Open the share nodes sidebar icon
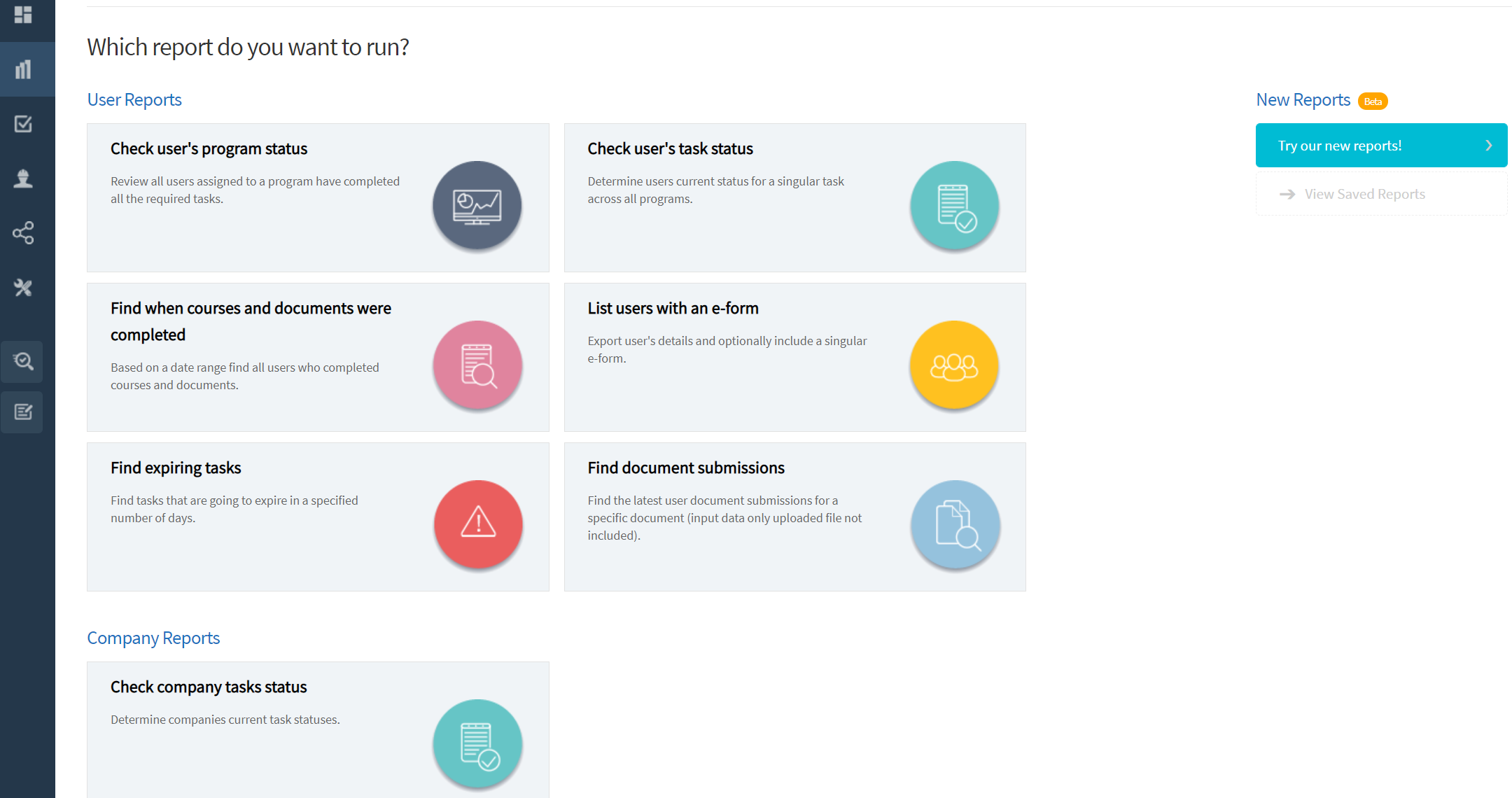 pyautogui.click(x=23, y=233)
